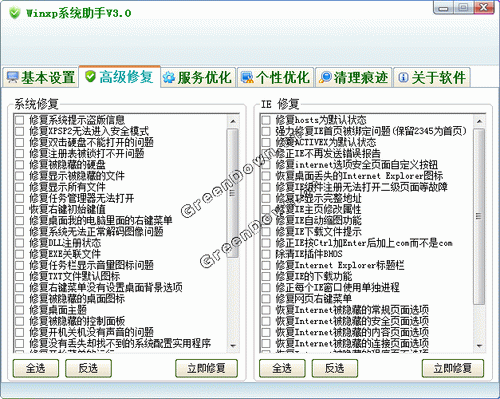Click the down arrow of system repair list scrollbar
Screen dimensions: 500x399
pos(233,346)
